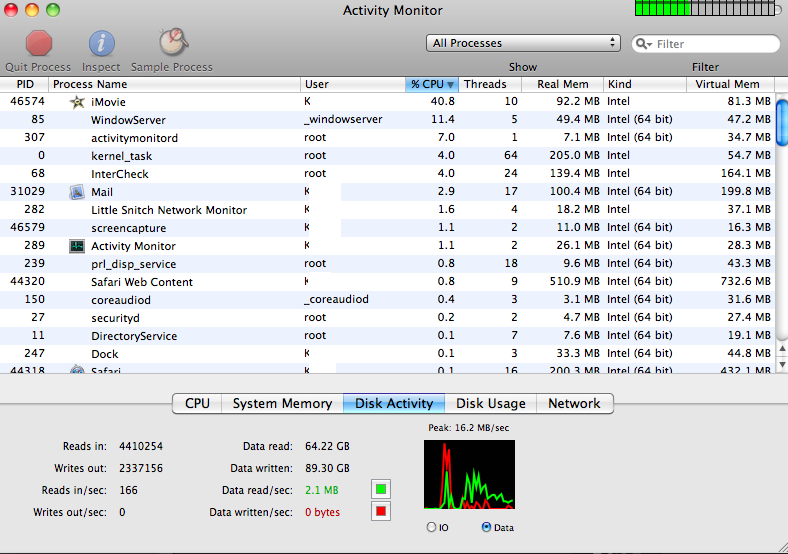The image size is (788, 554).
Task: Select the DirectoryService process row
Action: pyautogui.click(x=387, y=336)
